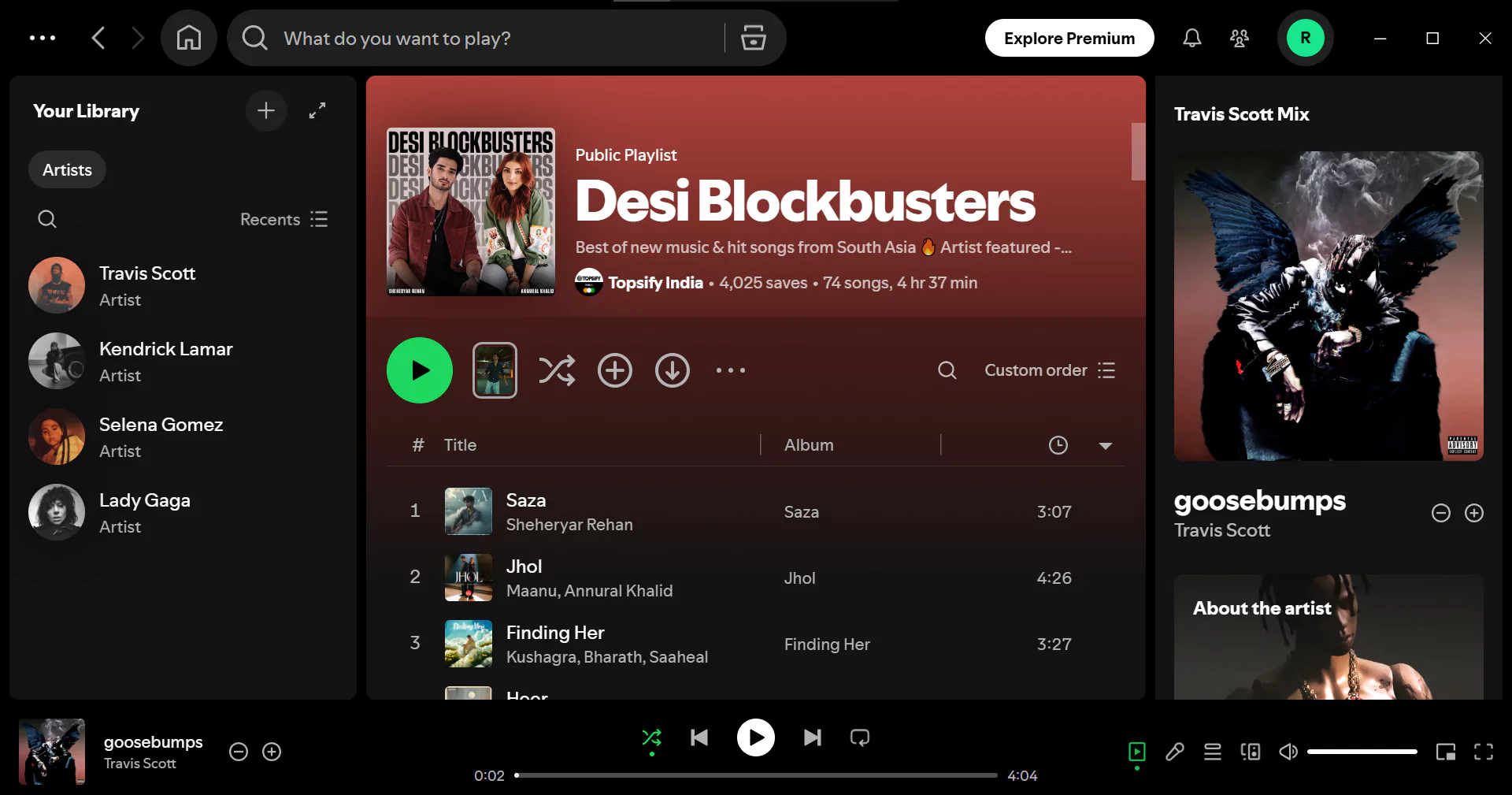Screen dimensions: 1512x795
Task: Open the Browse icon in search bar
Action: 754,38
